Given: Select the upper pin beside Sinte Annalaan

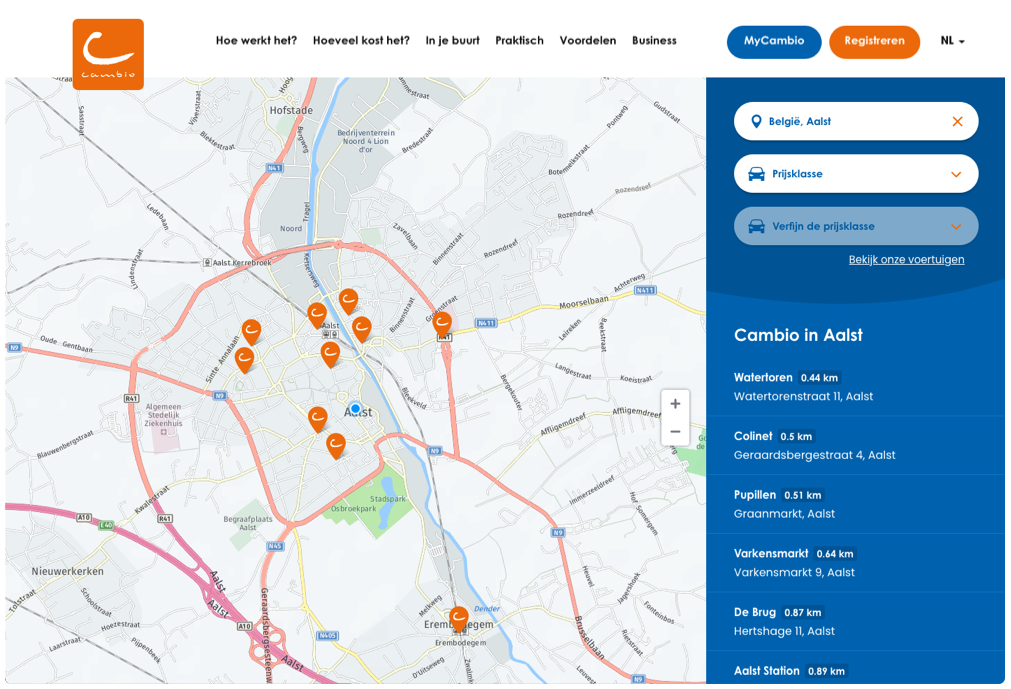Looking at the screenshot, I should click(251, 332).
